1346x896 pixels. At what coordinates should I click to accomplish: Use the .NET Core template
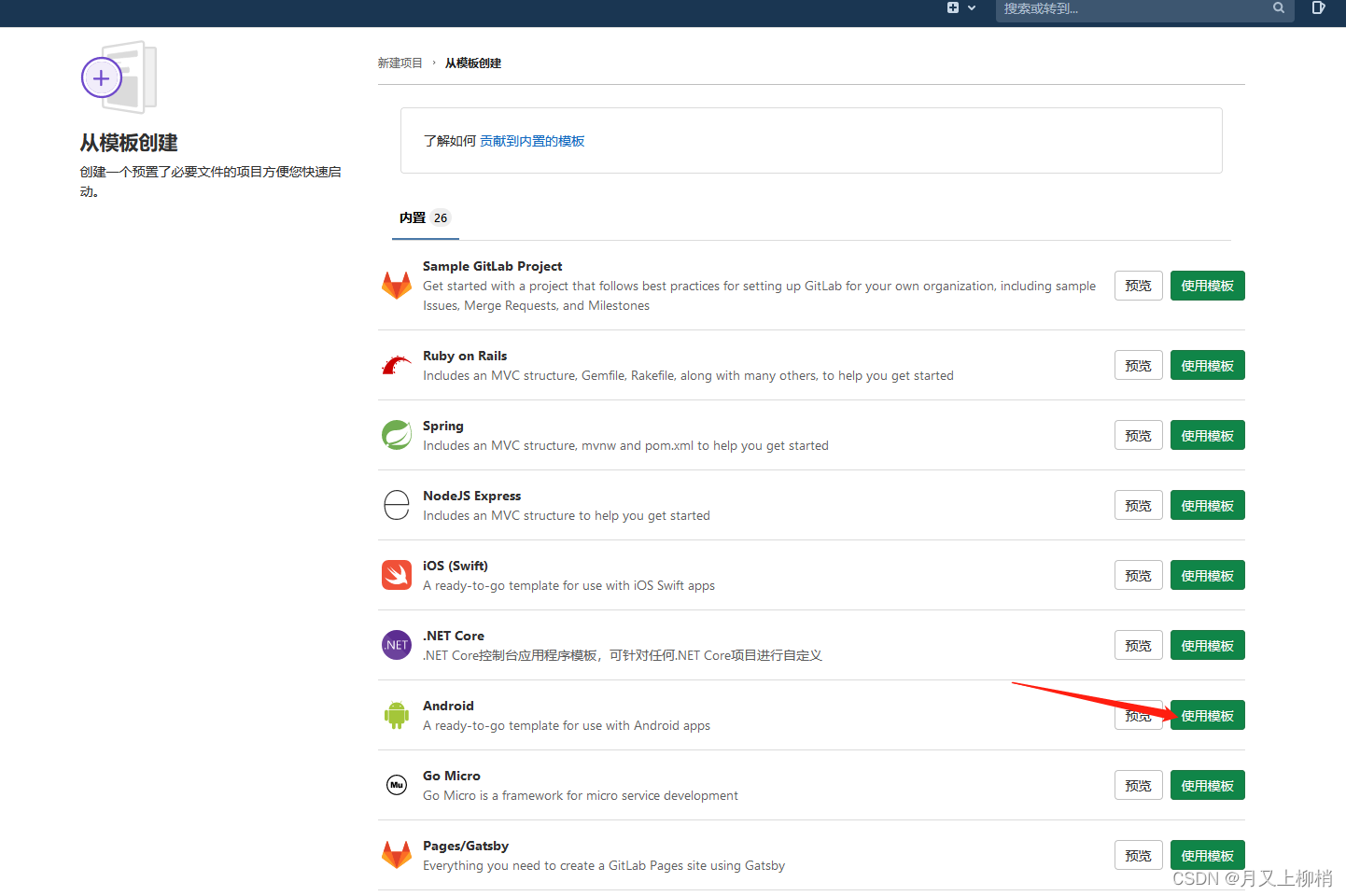point(1208,646)
